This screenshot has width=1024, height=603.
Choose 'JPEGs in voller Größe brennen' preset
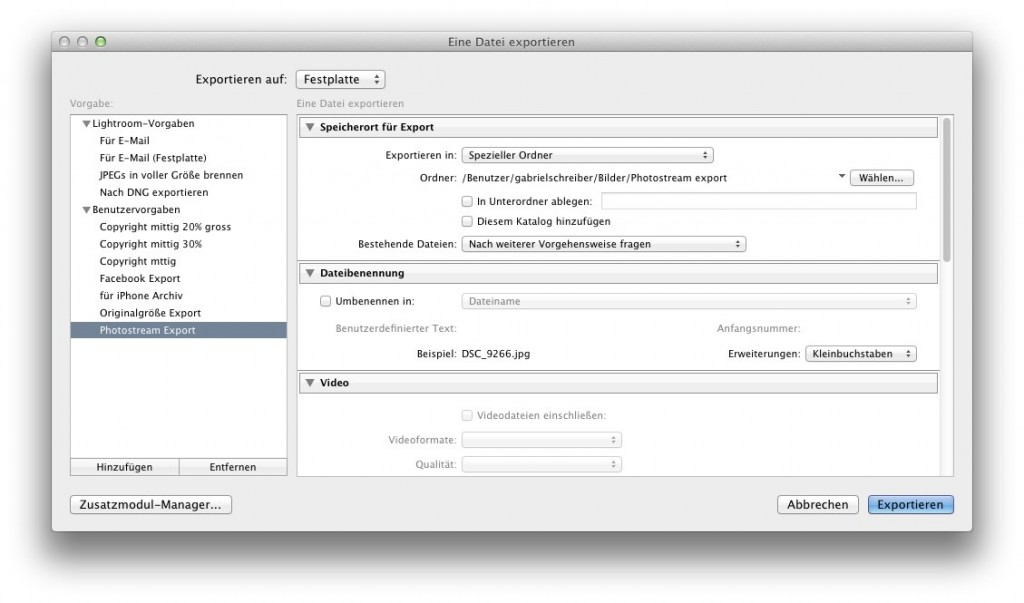[x=171, y=175]
